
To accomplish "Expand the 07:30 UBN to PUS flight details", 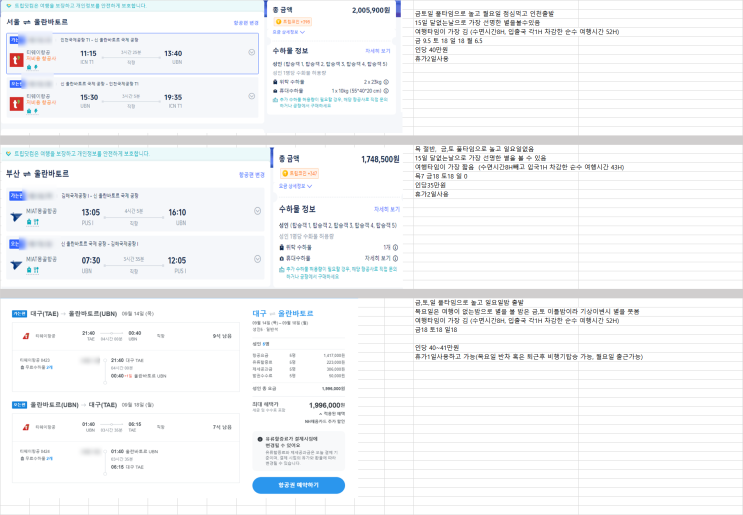I will 257,259.
